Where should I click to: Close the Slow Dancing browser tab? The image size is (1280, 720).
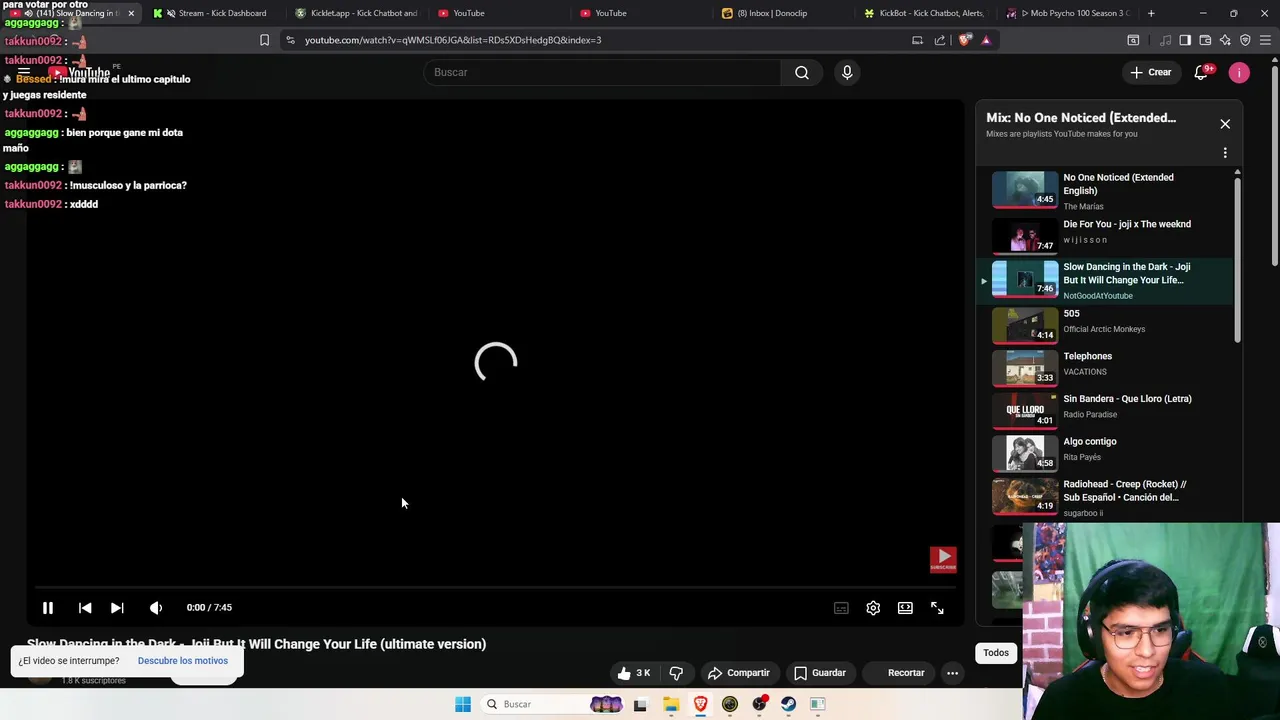(x=130, y=13)
